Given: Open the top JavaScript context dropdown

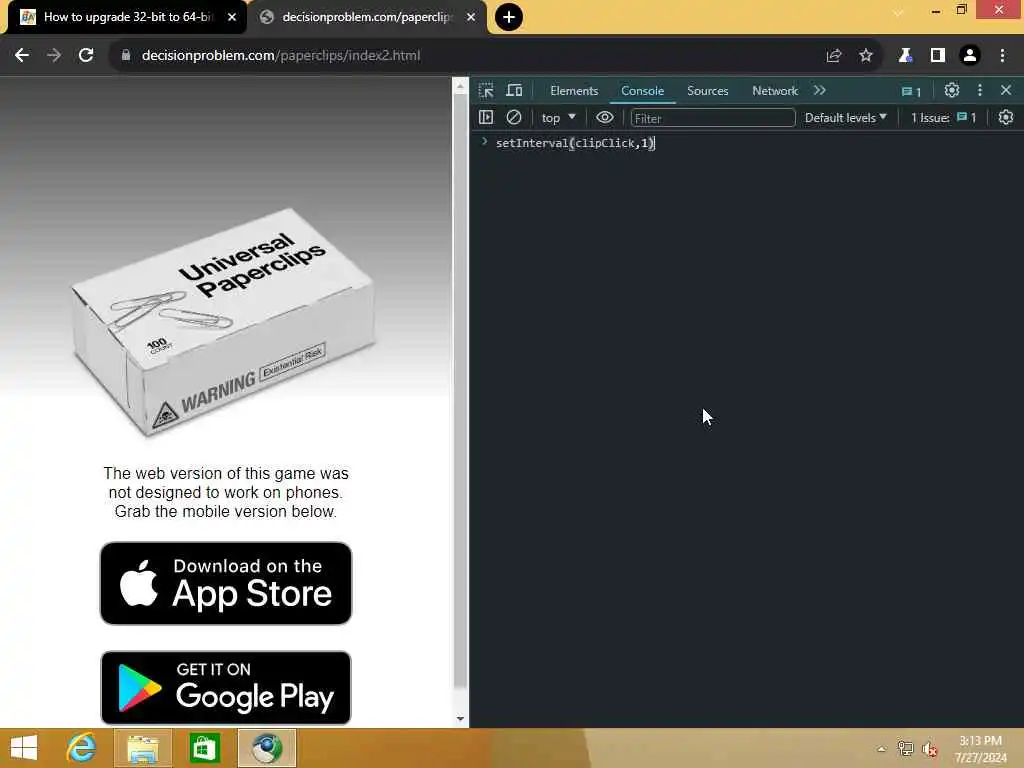Looking at the screenshot, I should coord(558,118).
